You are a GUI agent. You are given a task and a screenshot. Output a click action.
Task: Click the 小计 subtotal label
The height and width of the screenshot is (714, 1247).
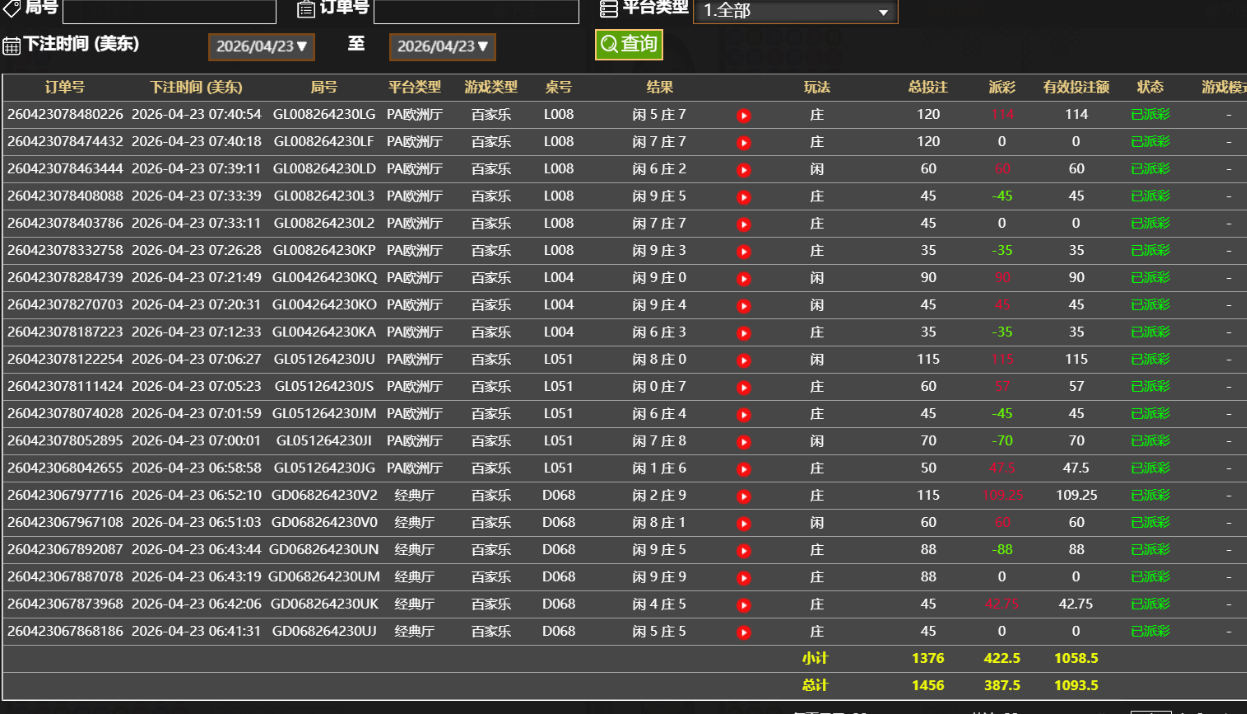click(815, 658)
